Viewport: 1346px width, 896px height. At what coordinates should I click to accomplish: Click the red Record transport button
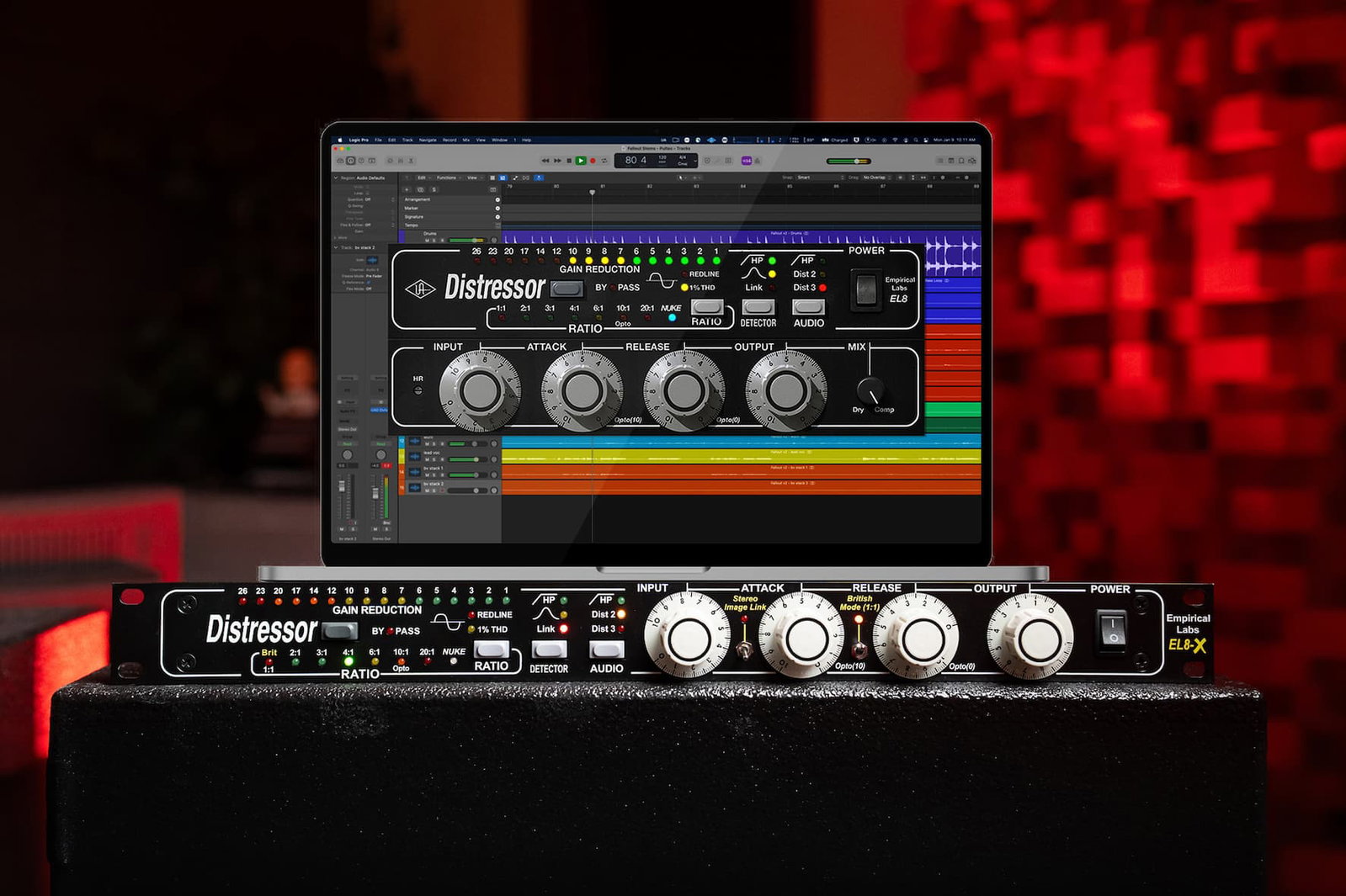click(x=593, y=161)
